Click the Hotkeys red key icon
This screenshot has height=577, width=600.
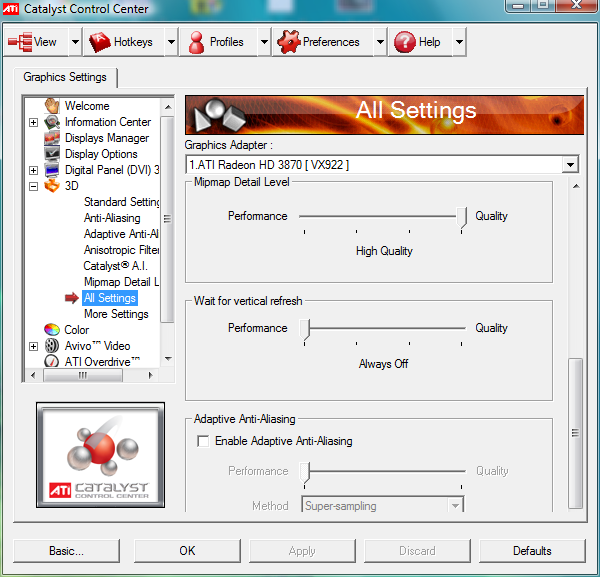pos(99,42)
